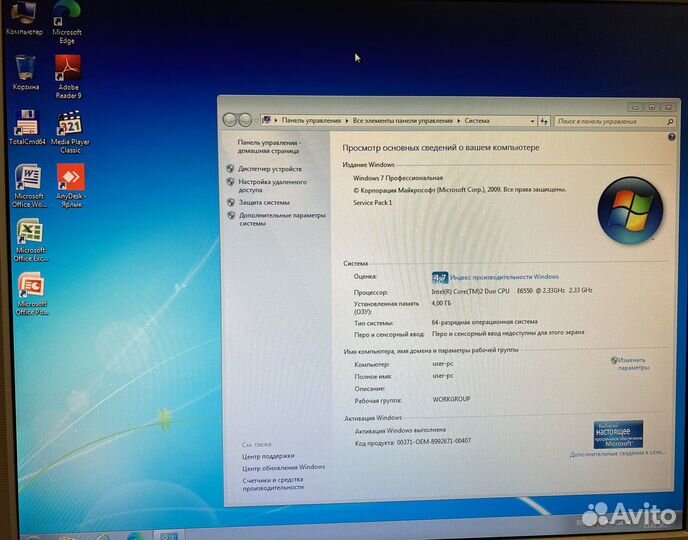
Task: Click the 4,00 ГБ installed memory value
Action: pyautogui.click(x=441, y=303)
